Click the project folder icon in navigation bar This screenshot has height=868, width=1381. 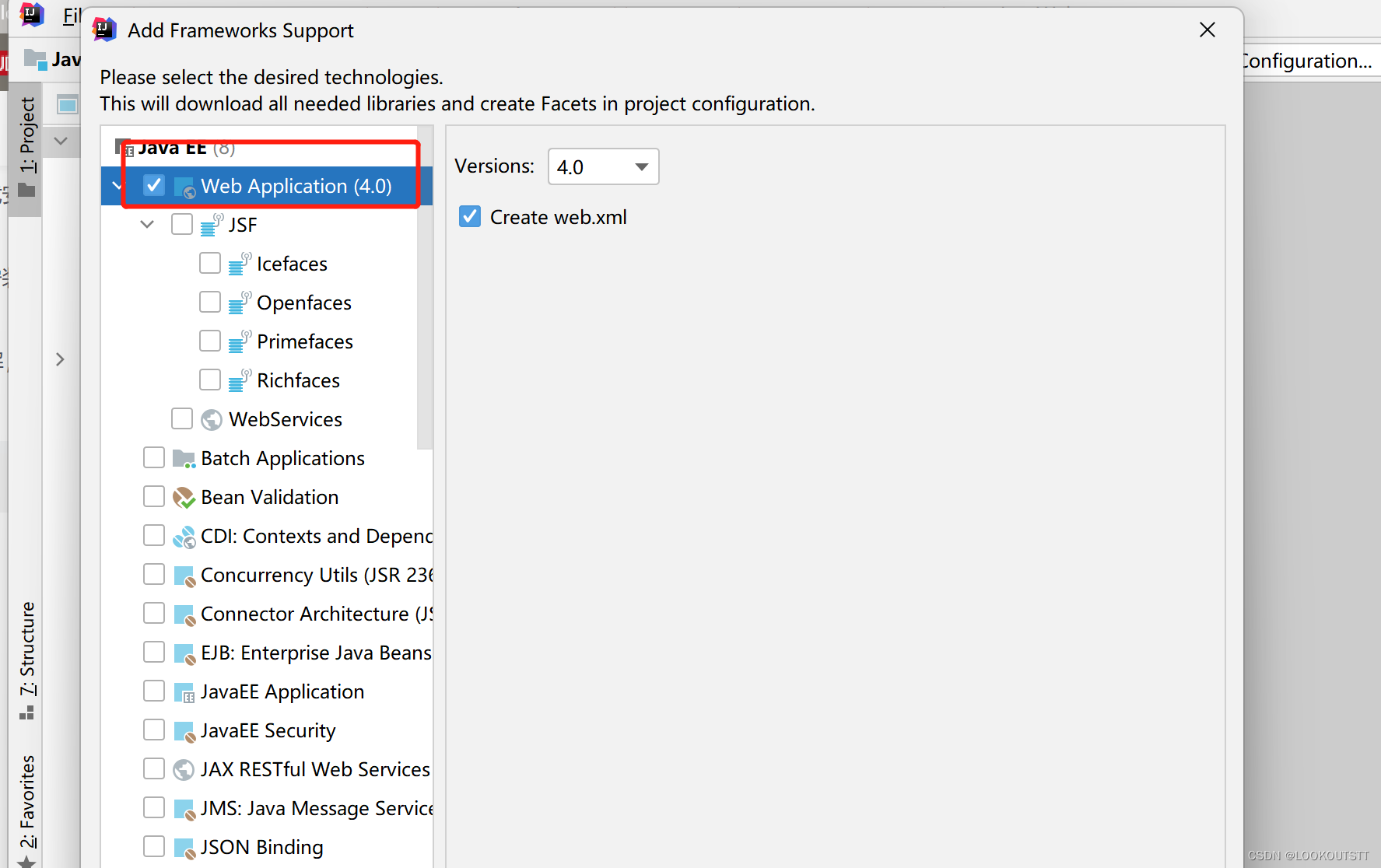(x=35, y=58)
